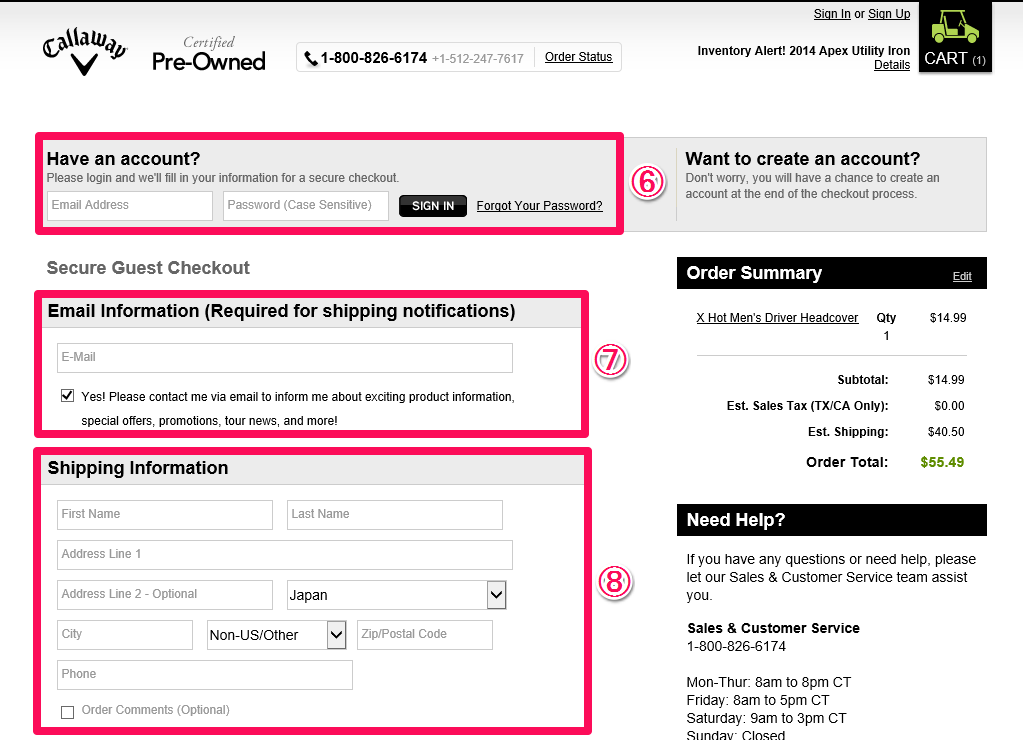Edit the Order Summary
Viewport: 1023px width, 740px height.
962,276
